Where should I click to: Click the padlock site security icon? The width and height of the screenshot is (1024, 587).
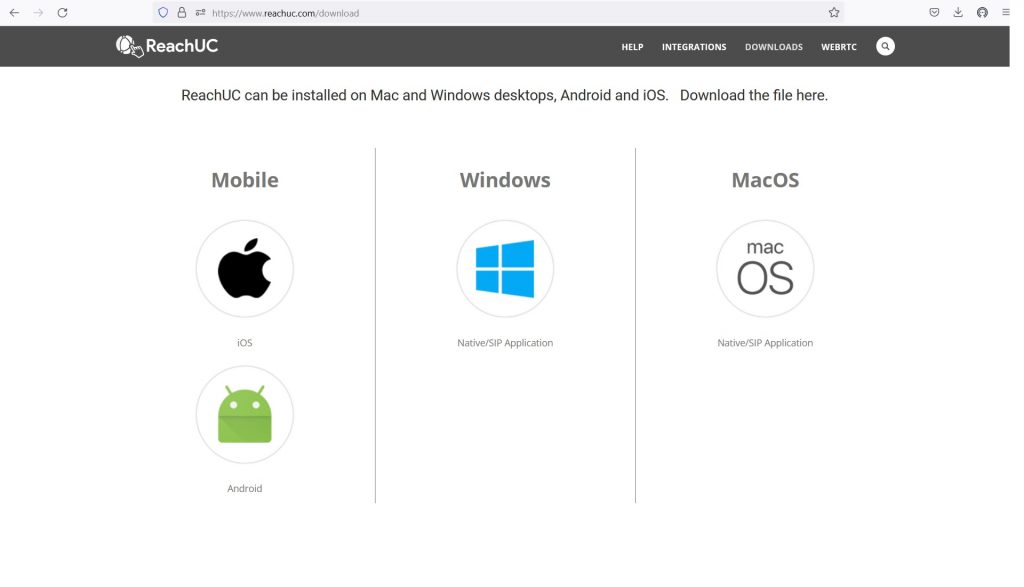coord(182,12)
